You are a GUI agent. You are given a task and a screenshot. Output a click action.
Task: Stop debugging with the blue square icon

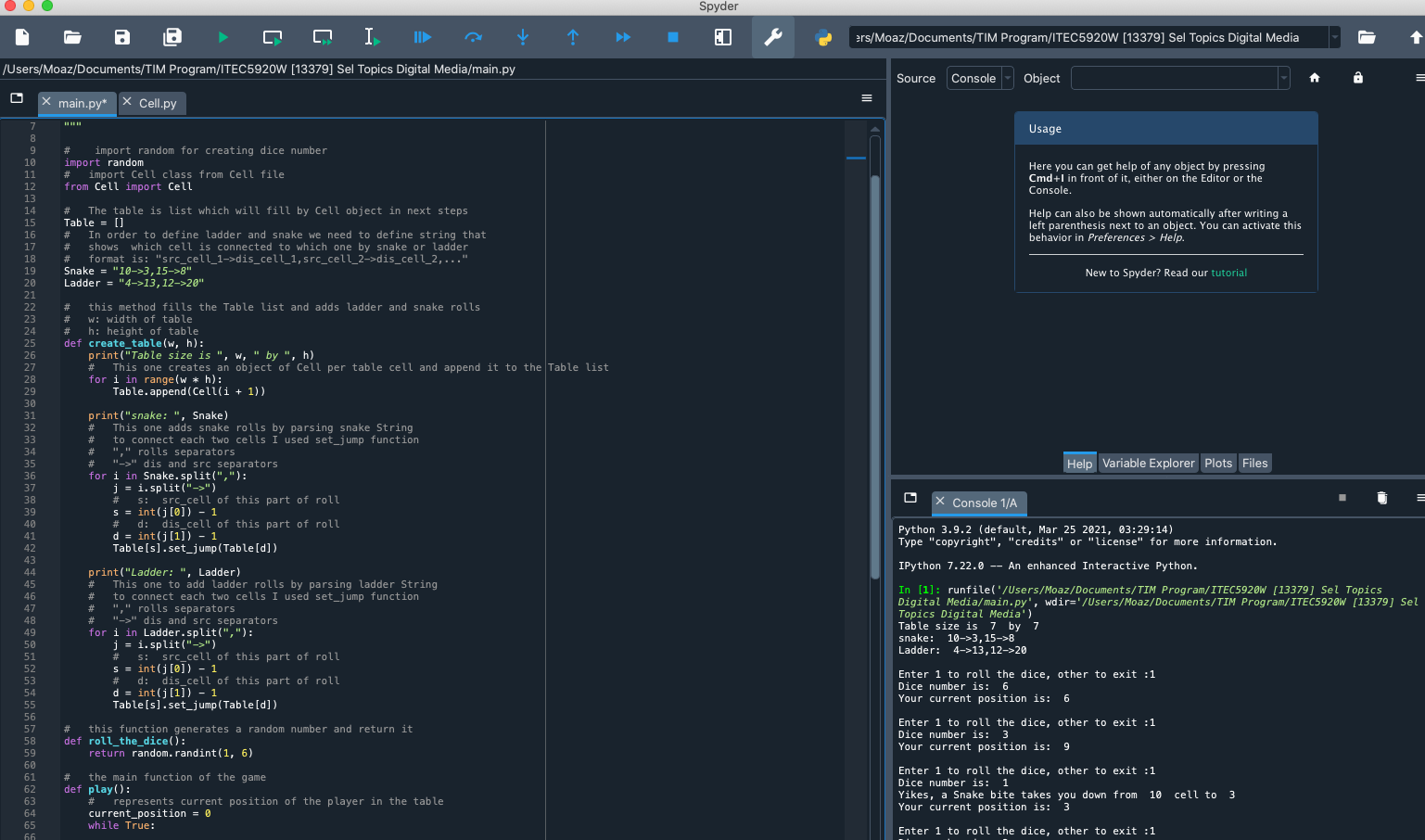point(673,37)
